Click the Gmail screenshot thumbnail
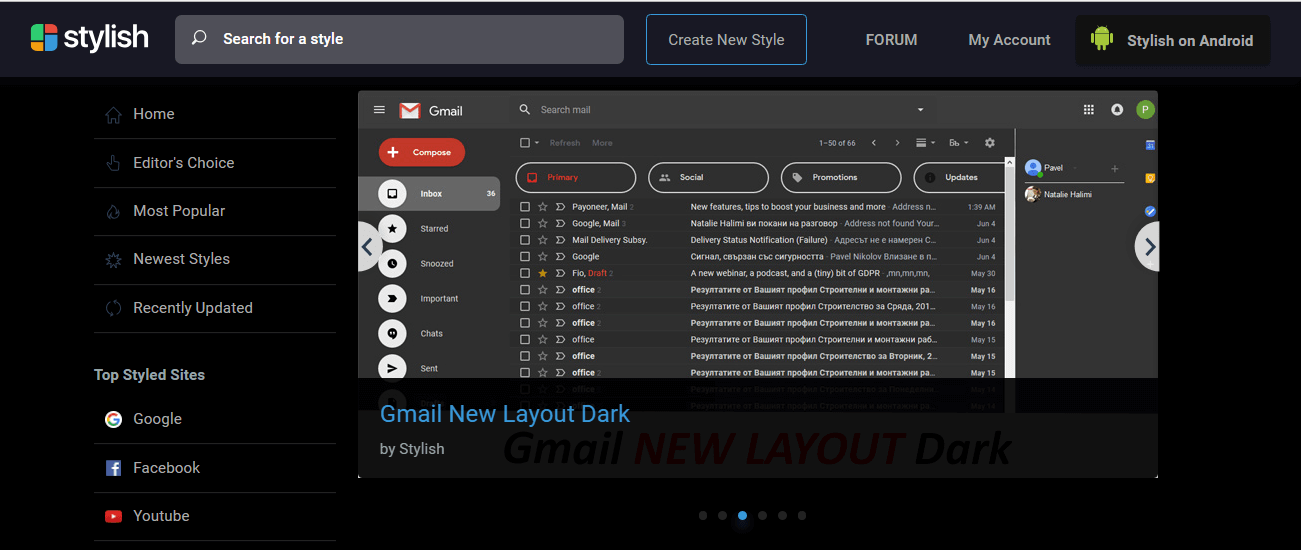Image resolution: width=1301 pixels, height=550 pixels. point(758,284)
